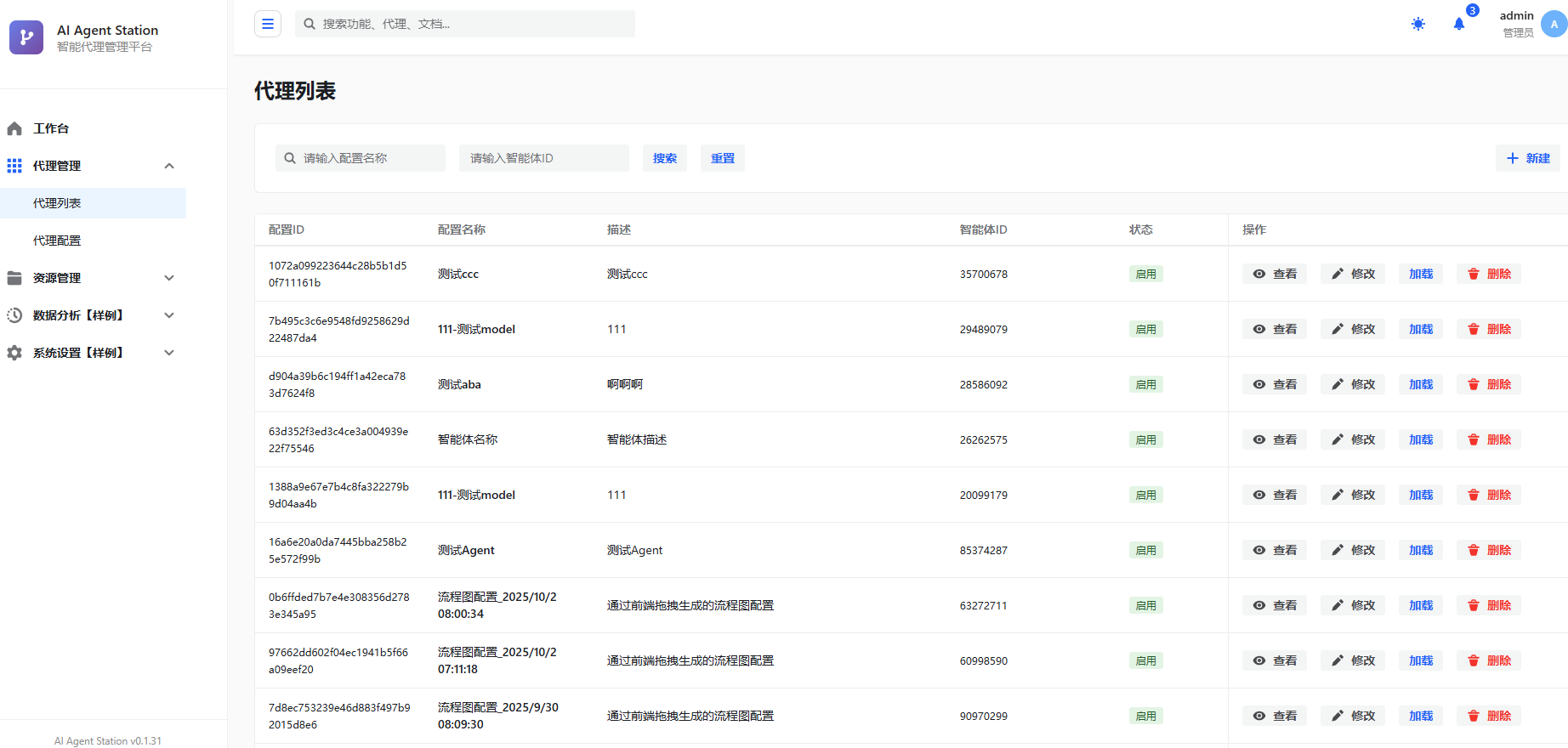Click the admin user avatar
Screen dimensions: 1568x748
[1554, 24]
